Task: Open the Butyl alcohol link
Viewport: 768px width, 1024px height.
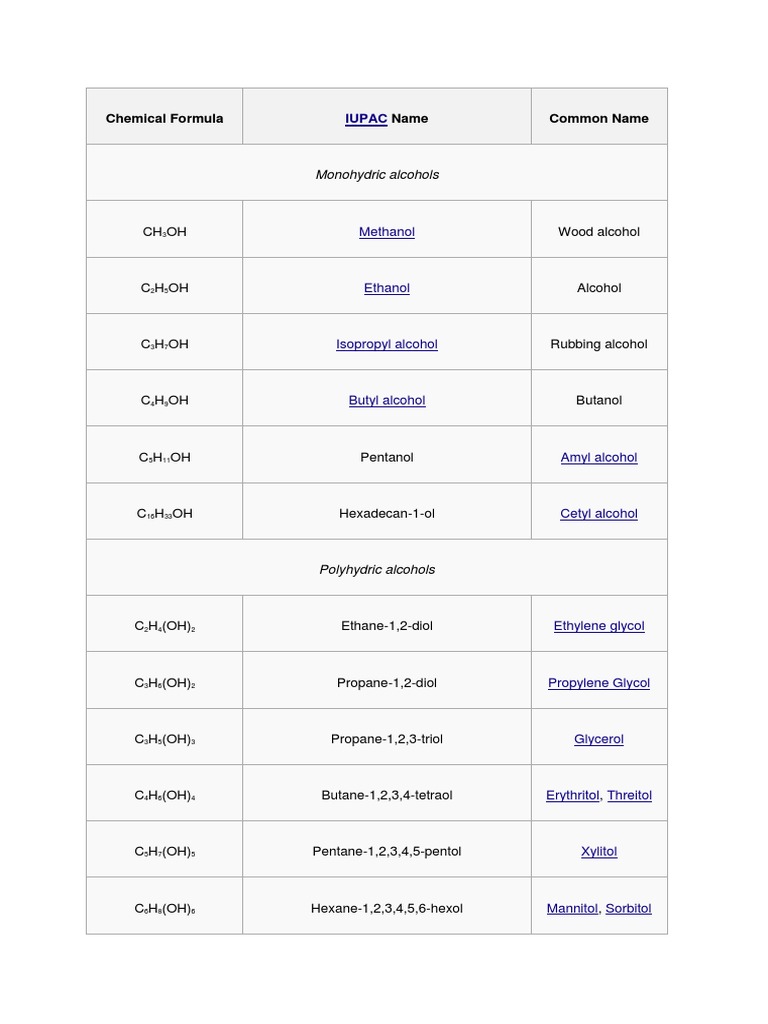Action: (387, 400)
